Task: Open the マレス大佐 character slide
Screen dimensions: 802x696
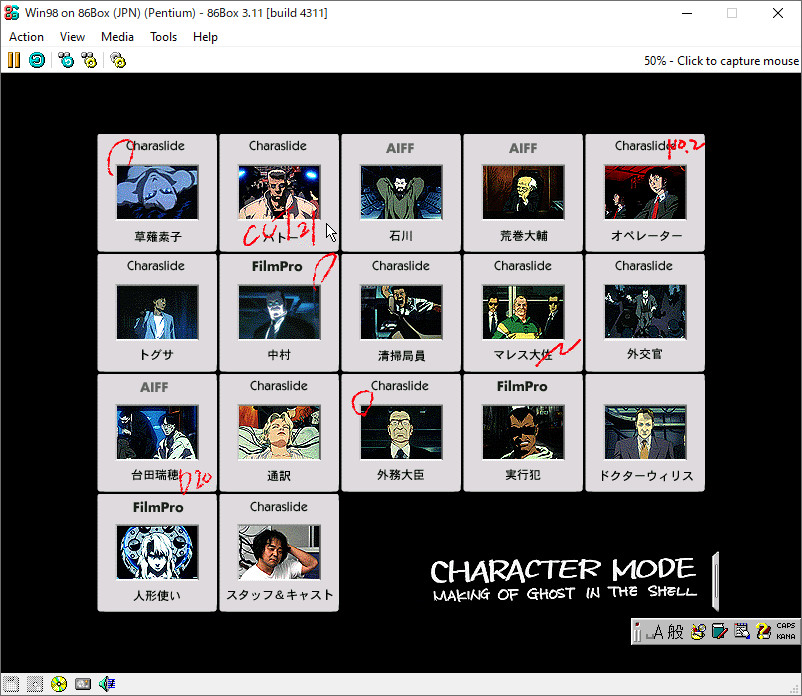Action: (x=523, y=312)
